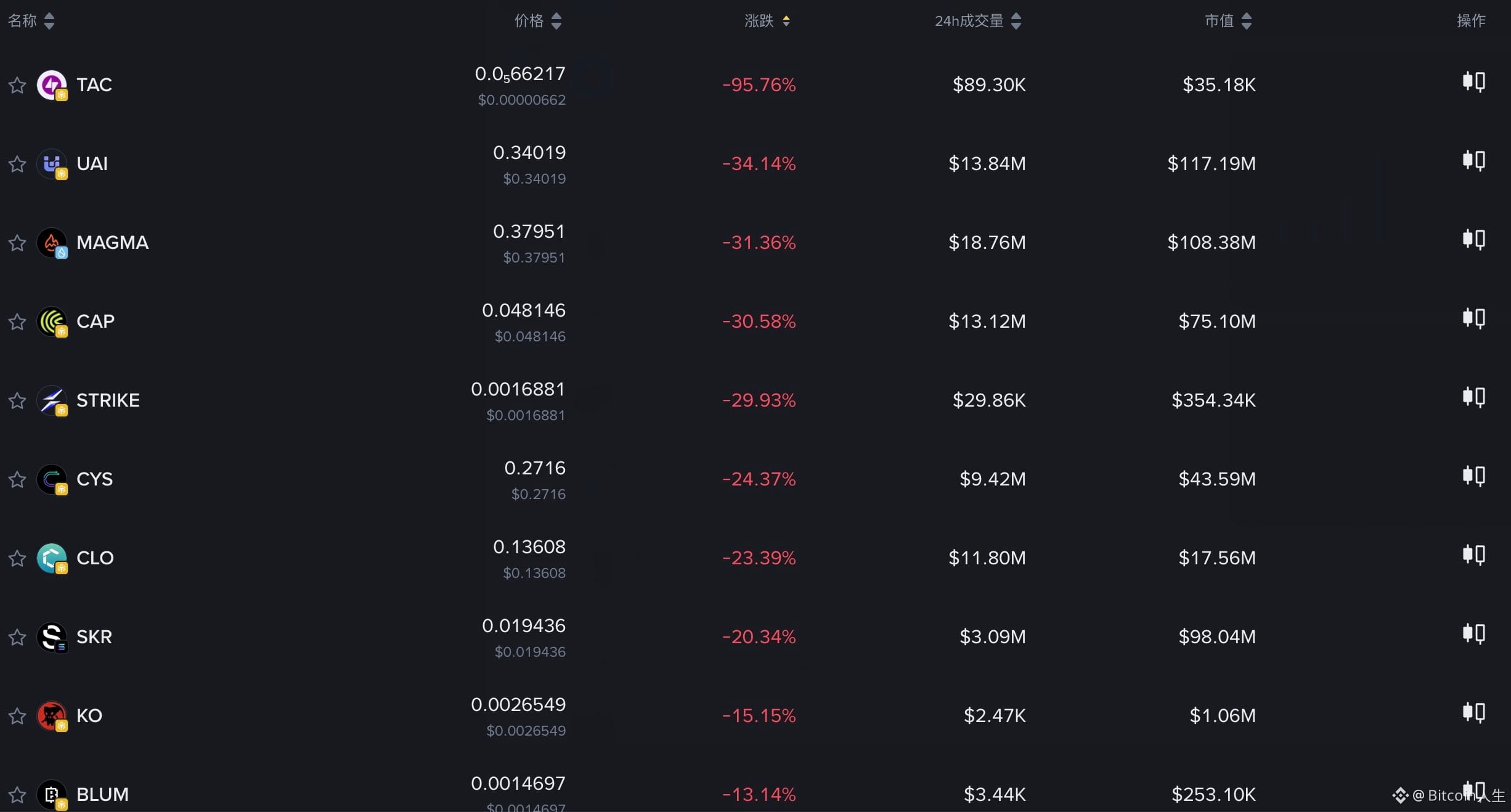Screen dimensions: 1511x812
Task: Sort the list by 价格 column arrows
Action: [x=556, y=21]
